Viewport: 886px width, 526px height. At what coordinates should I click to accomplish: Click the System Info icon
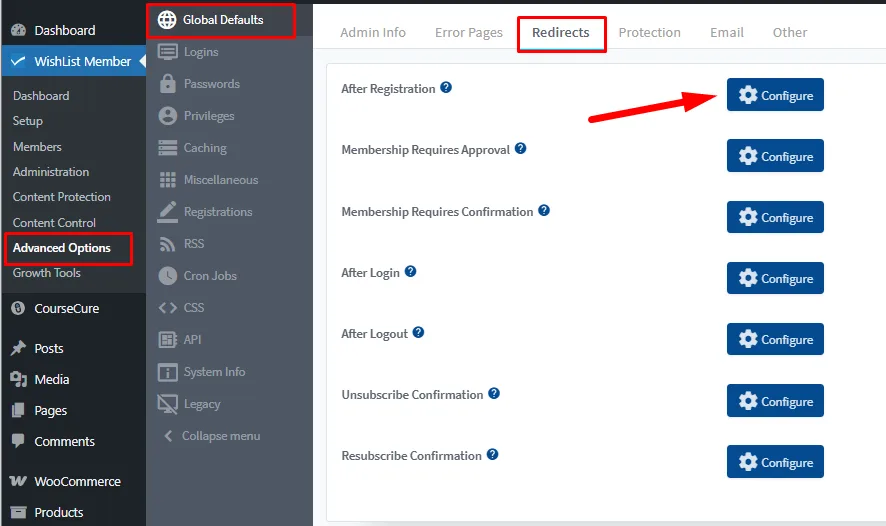[167, 372]
